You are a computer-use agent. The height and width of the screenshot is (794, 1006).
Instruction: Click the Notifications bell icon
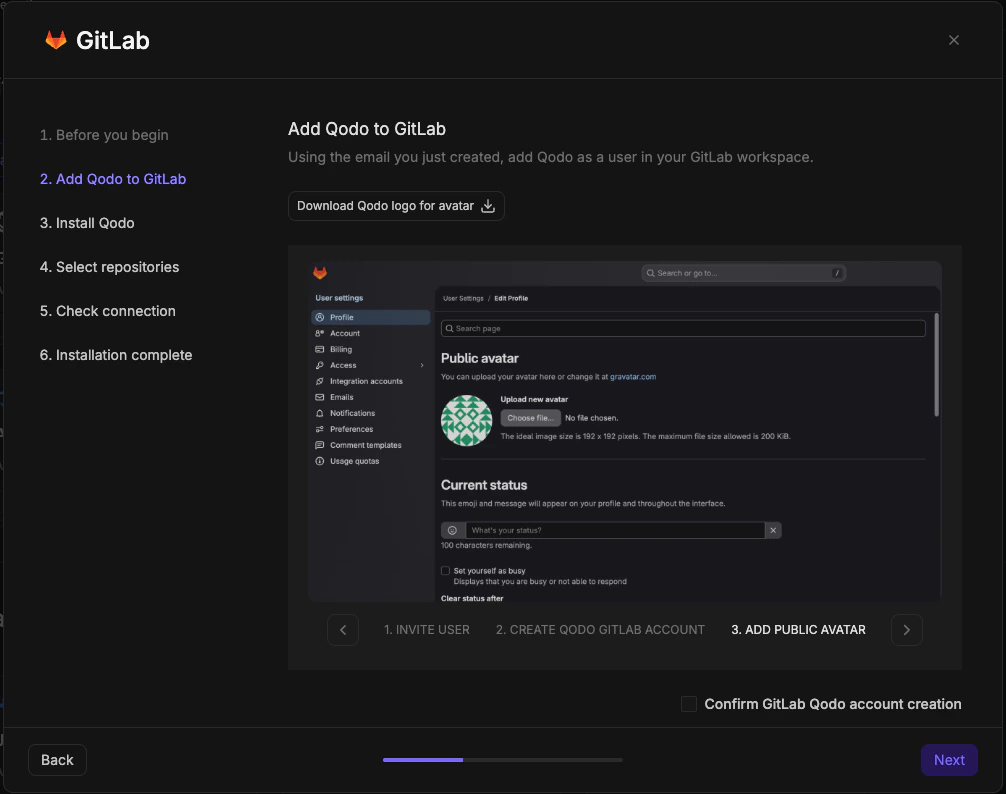click(x=320, y=414)
